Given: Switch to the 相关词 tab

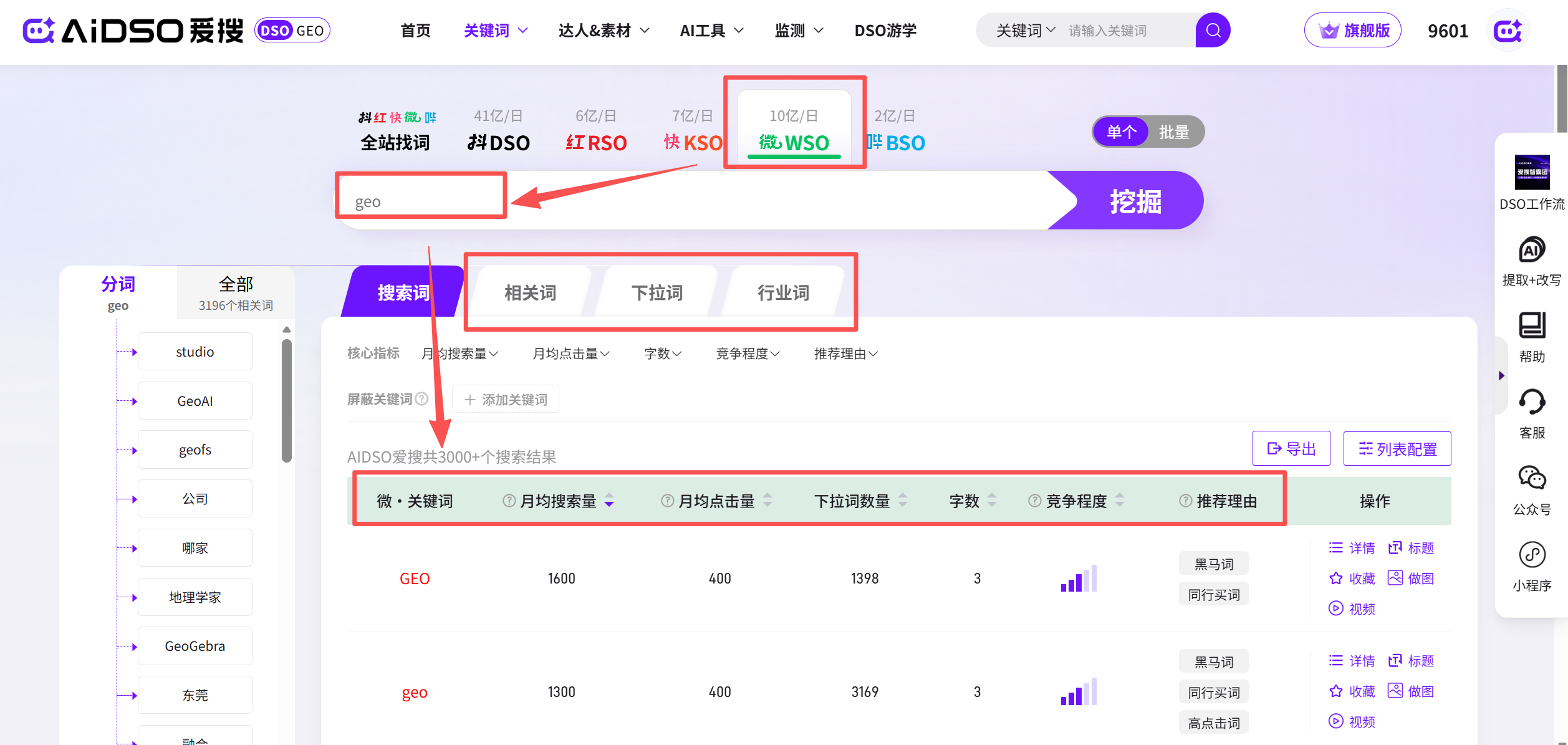Looking at the screenshot, I should (530, 292).
